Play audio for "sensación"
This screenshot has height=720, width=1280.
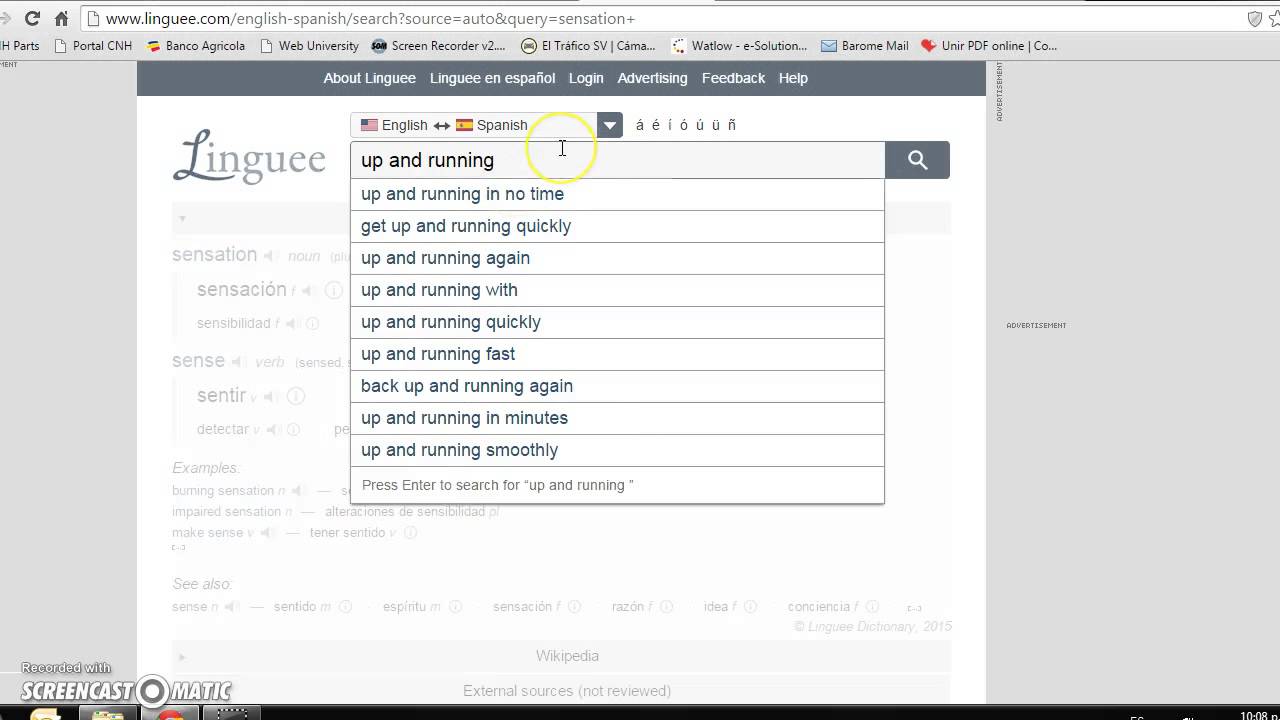[309, 291]
